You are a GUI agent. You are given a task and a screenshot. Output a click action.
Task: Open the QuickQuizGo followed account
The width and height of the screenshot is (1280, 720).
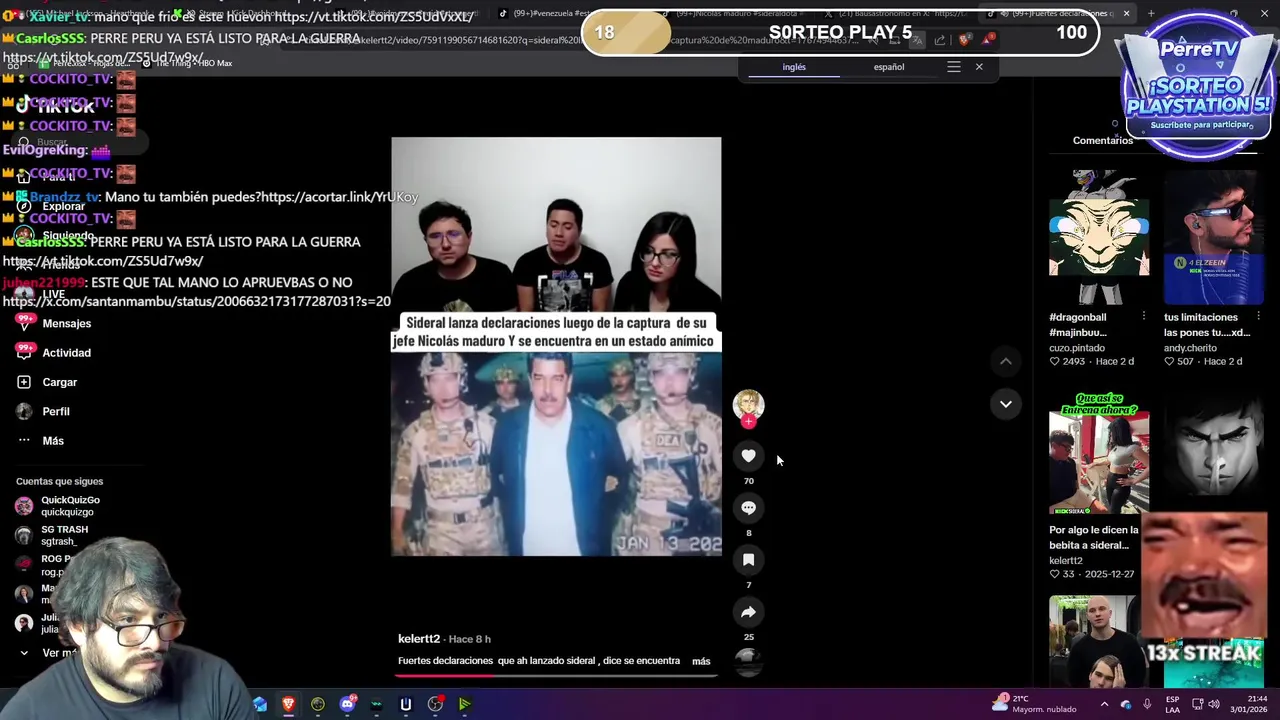pyautogui.click(x=58, y=506)
